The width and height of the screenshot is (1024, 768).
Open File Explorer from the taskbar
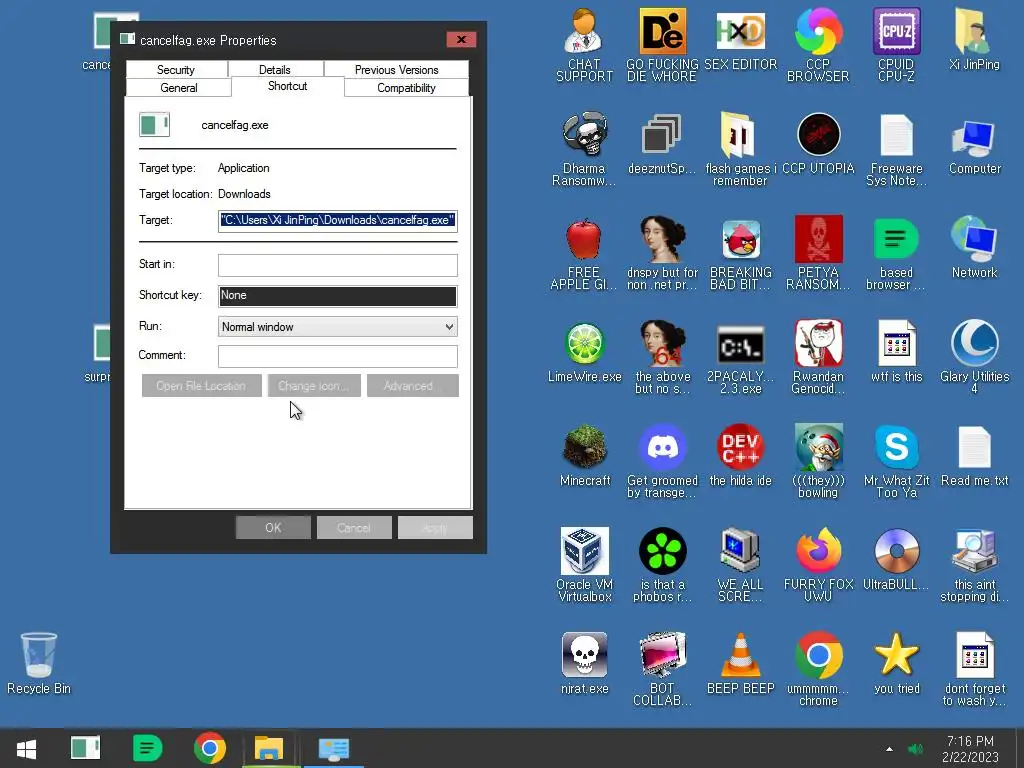[268, 748]
